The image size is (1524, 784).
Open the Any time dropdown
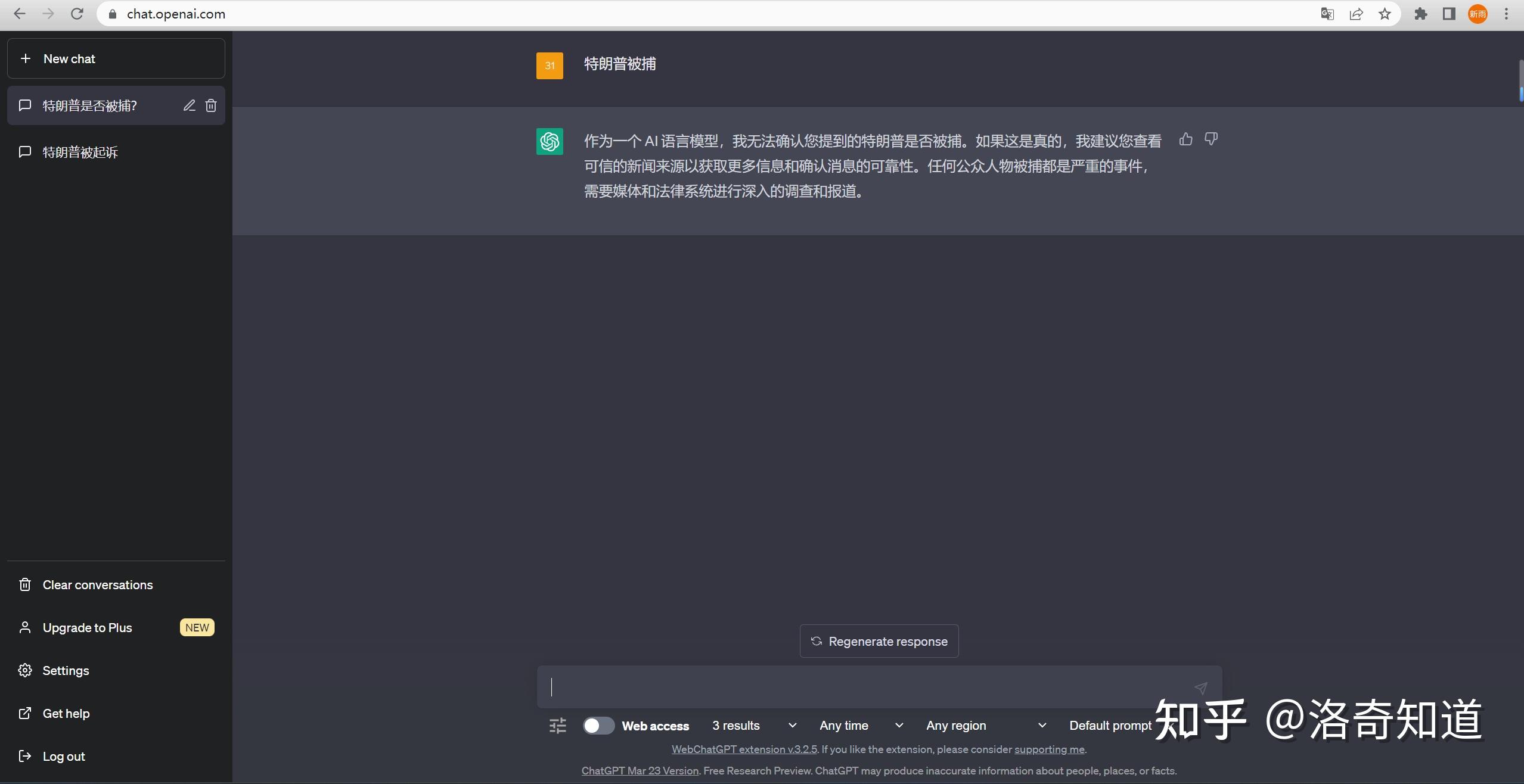coord(861,726)
